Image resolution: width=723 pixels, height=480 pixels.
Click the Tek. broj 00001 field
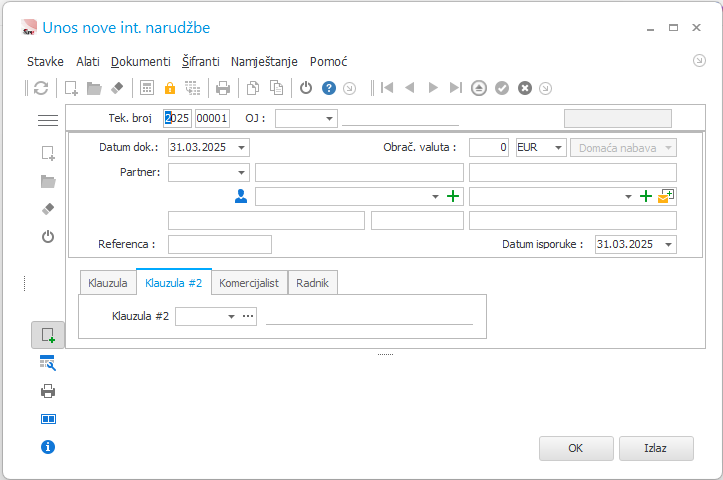click(x=212, y=119)
